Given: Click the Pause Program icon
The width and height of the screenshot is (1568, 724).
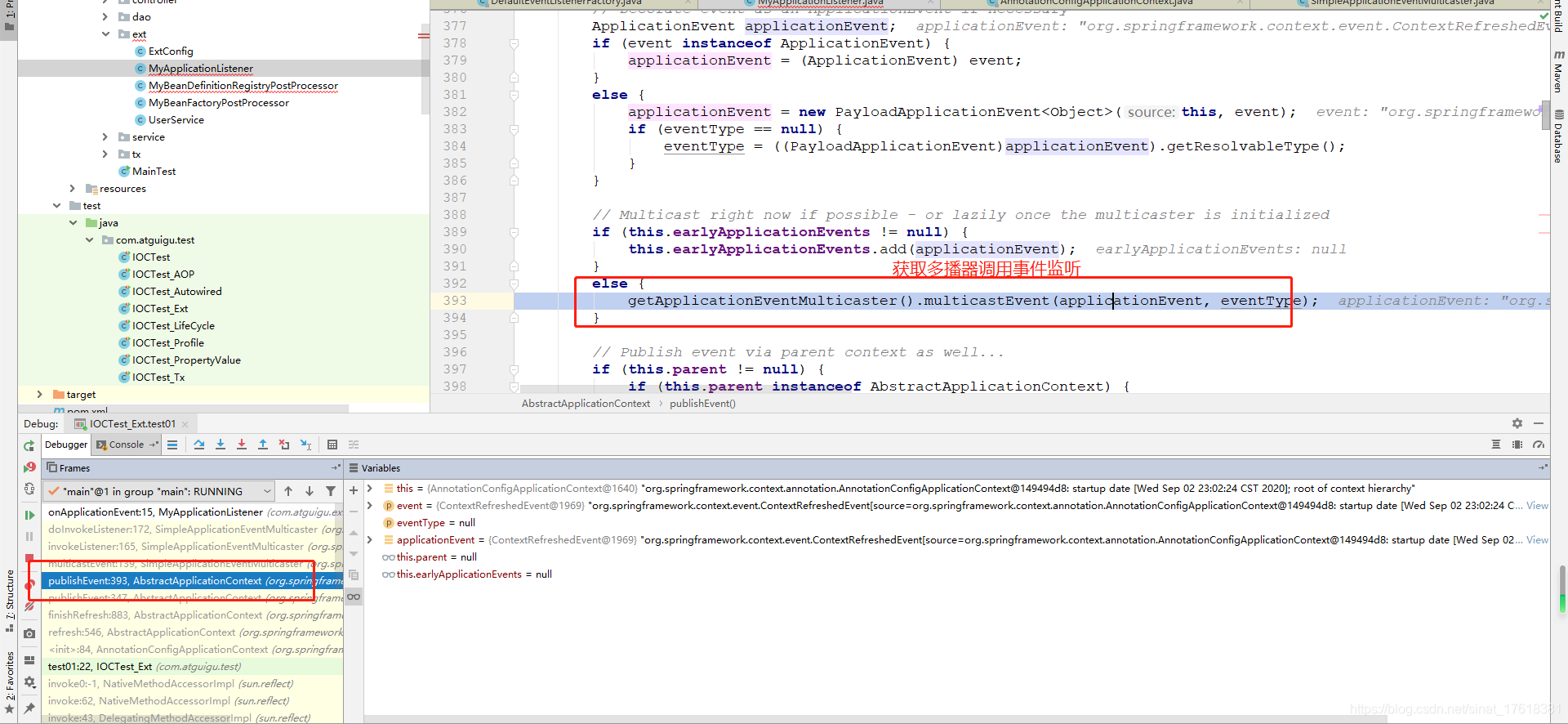Looking at the screenshot, I should [x=29, y=537].
